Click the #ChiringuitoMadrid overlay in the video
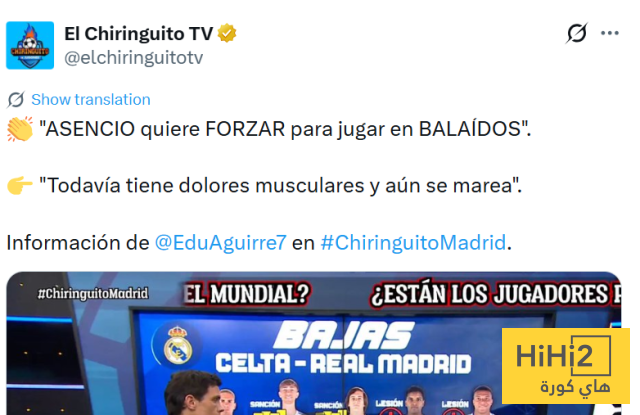This screenshot has height=415, width=640. (93, 294)
